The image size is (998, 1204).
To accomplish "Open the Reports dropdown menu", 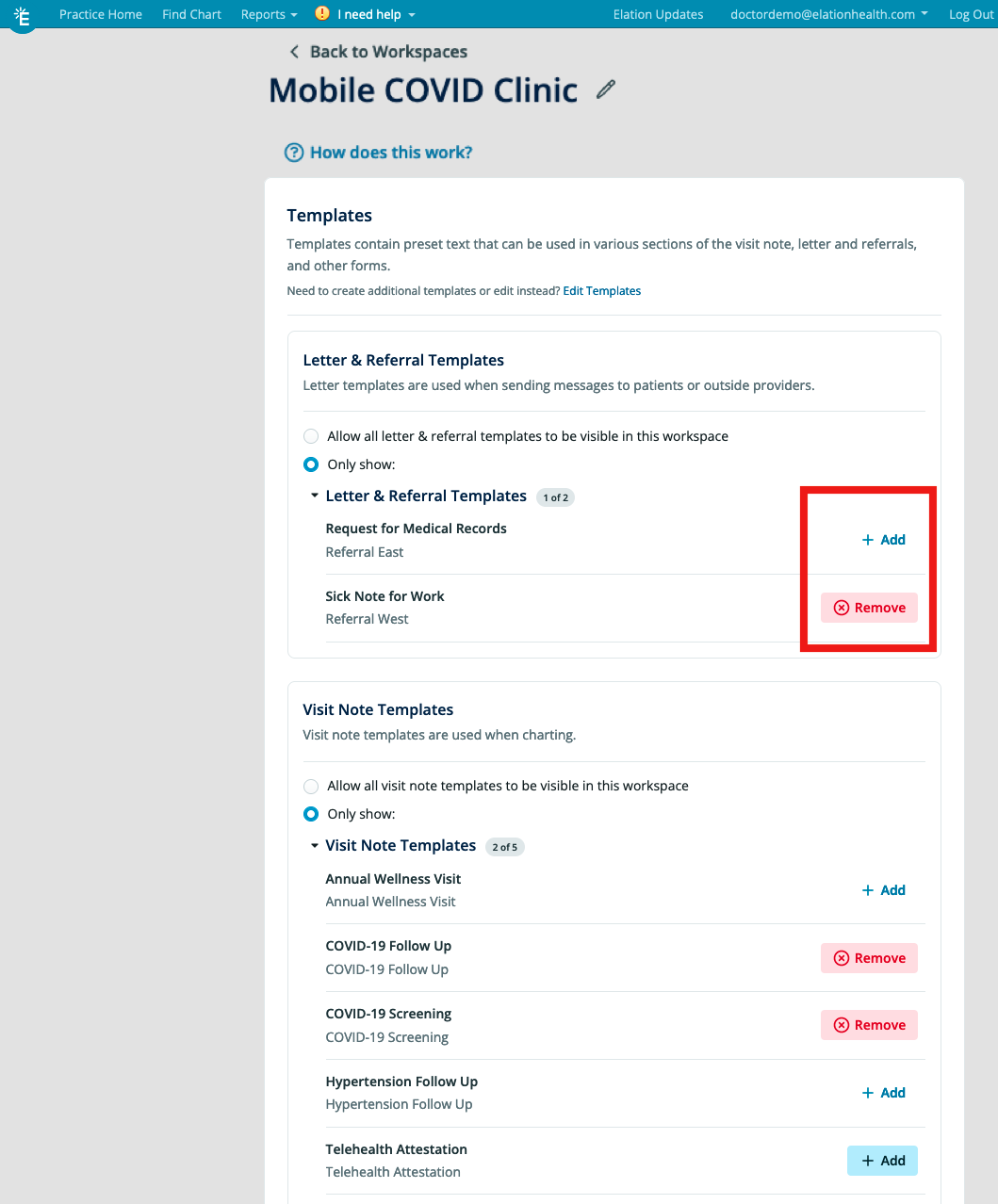I will click(269, 14).
